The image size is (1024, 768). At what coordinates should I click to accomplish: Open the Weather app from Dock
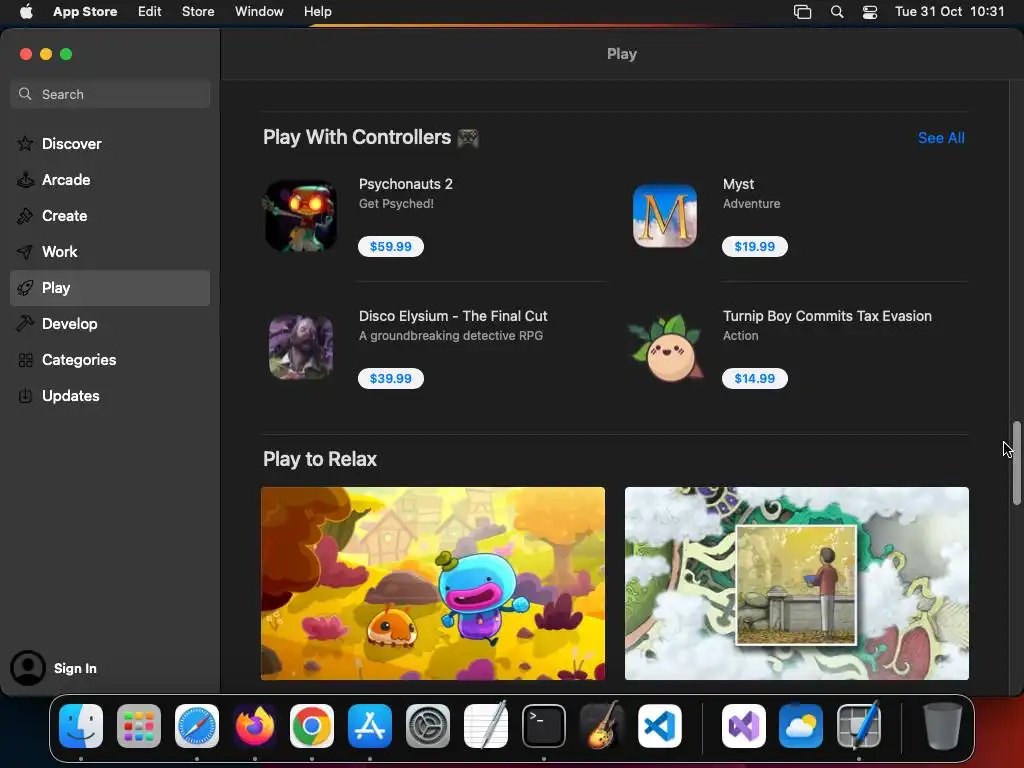click(x=801, y=726)
